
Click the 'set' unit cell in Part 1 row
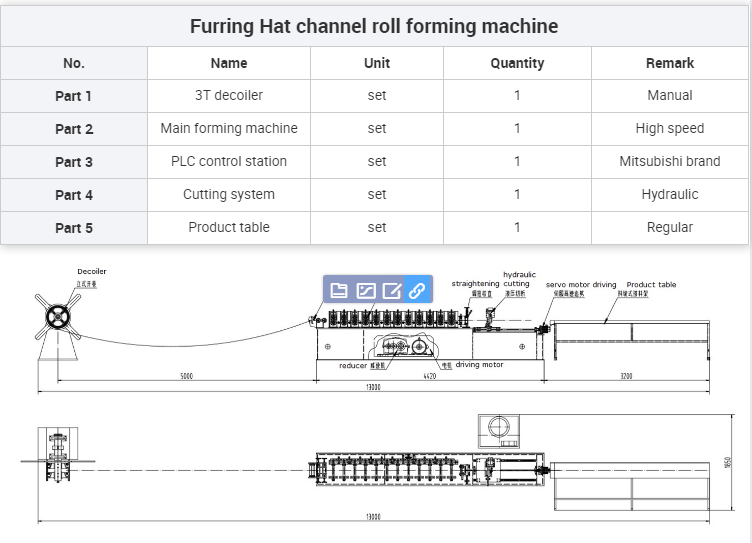pos(377,95)
